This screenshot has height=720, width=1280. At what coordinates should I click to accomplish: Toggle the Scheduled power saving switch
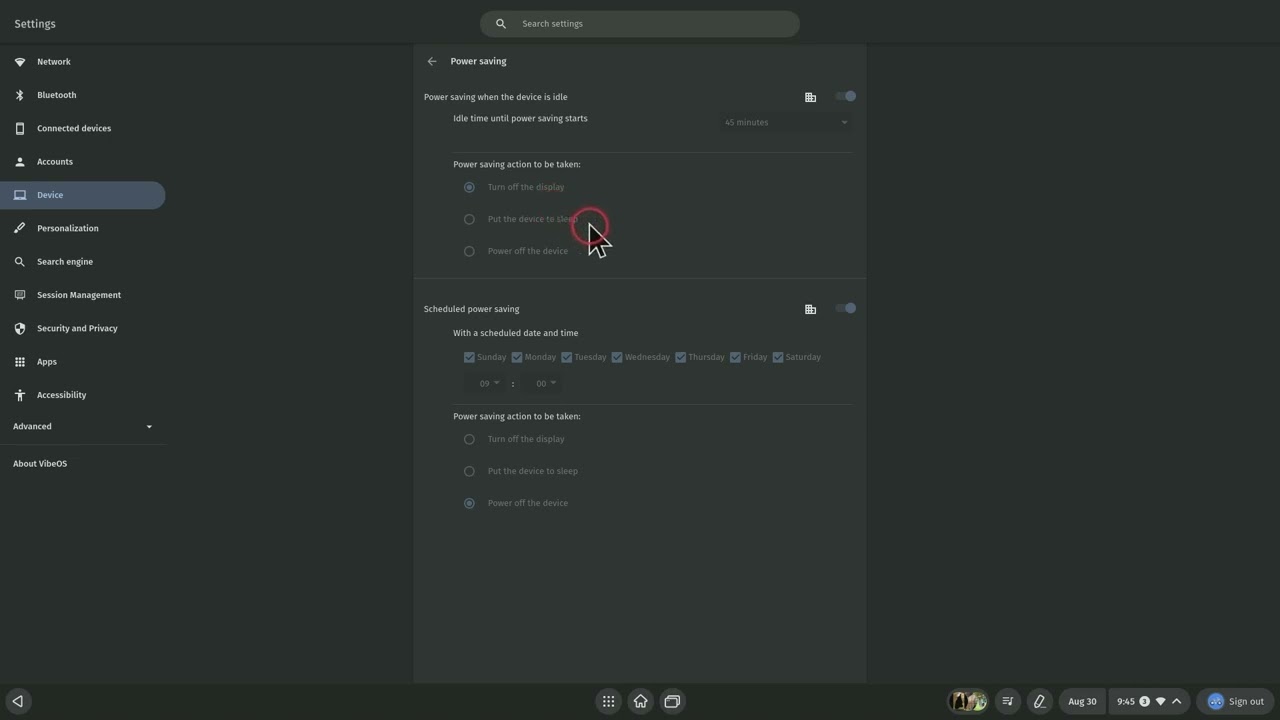(845, 309)
